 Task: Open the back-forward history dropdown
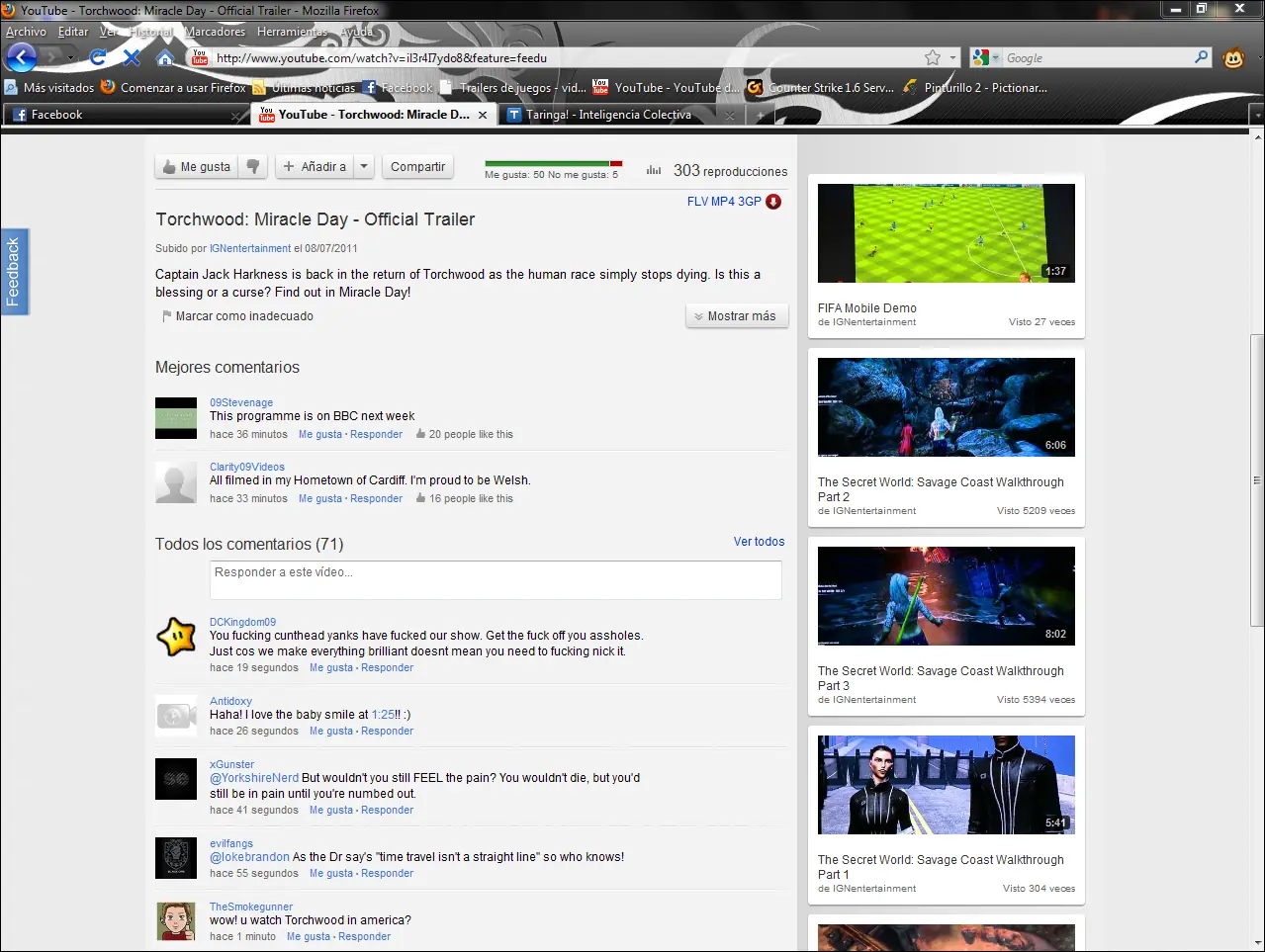[70, 58]
